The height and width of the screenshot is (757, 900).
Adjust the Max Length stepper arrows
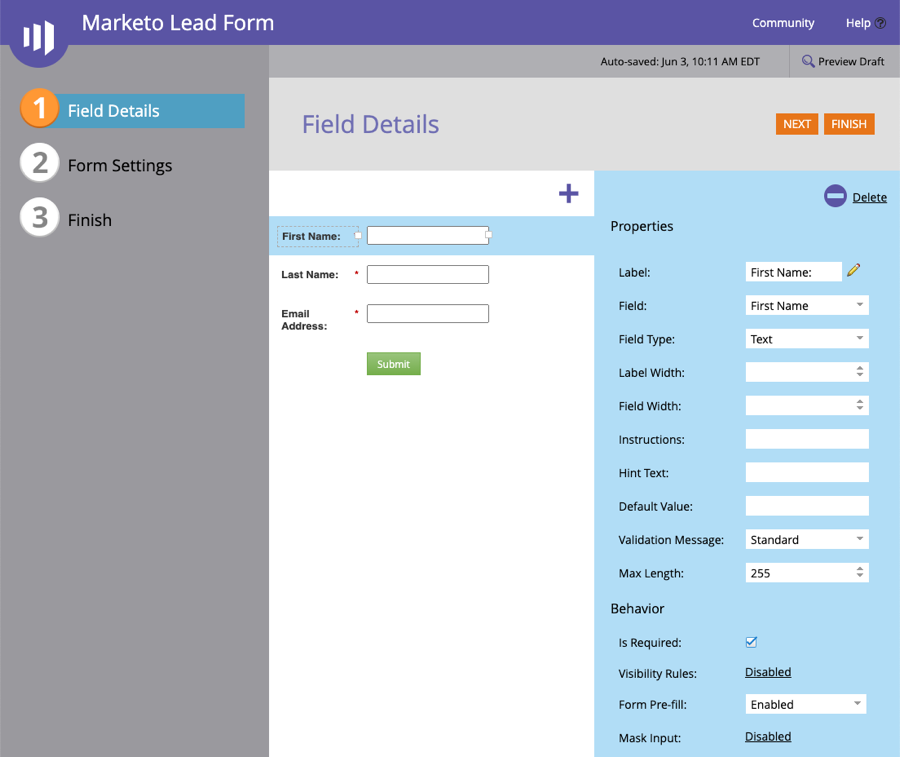(860, 573)
